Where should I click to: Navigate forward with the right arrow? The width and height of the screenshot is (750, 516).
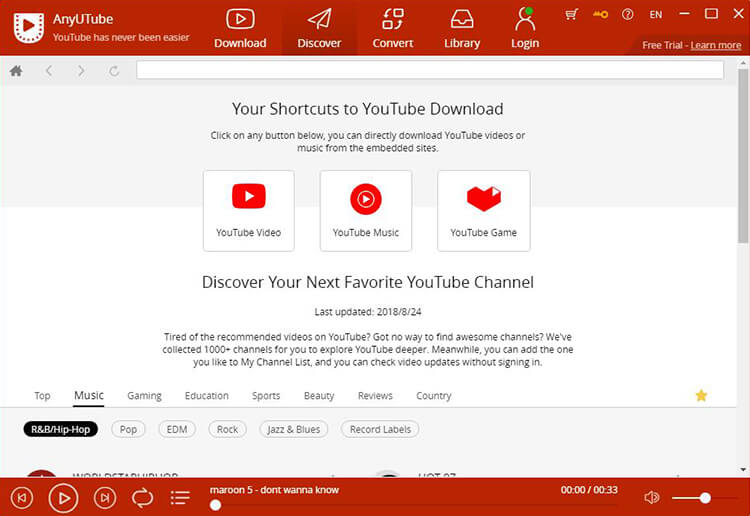(81, 71)
